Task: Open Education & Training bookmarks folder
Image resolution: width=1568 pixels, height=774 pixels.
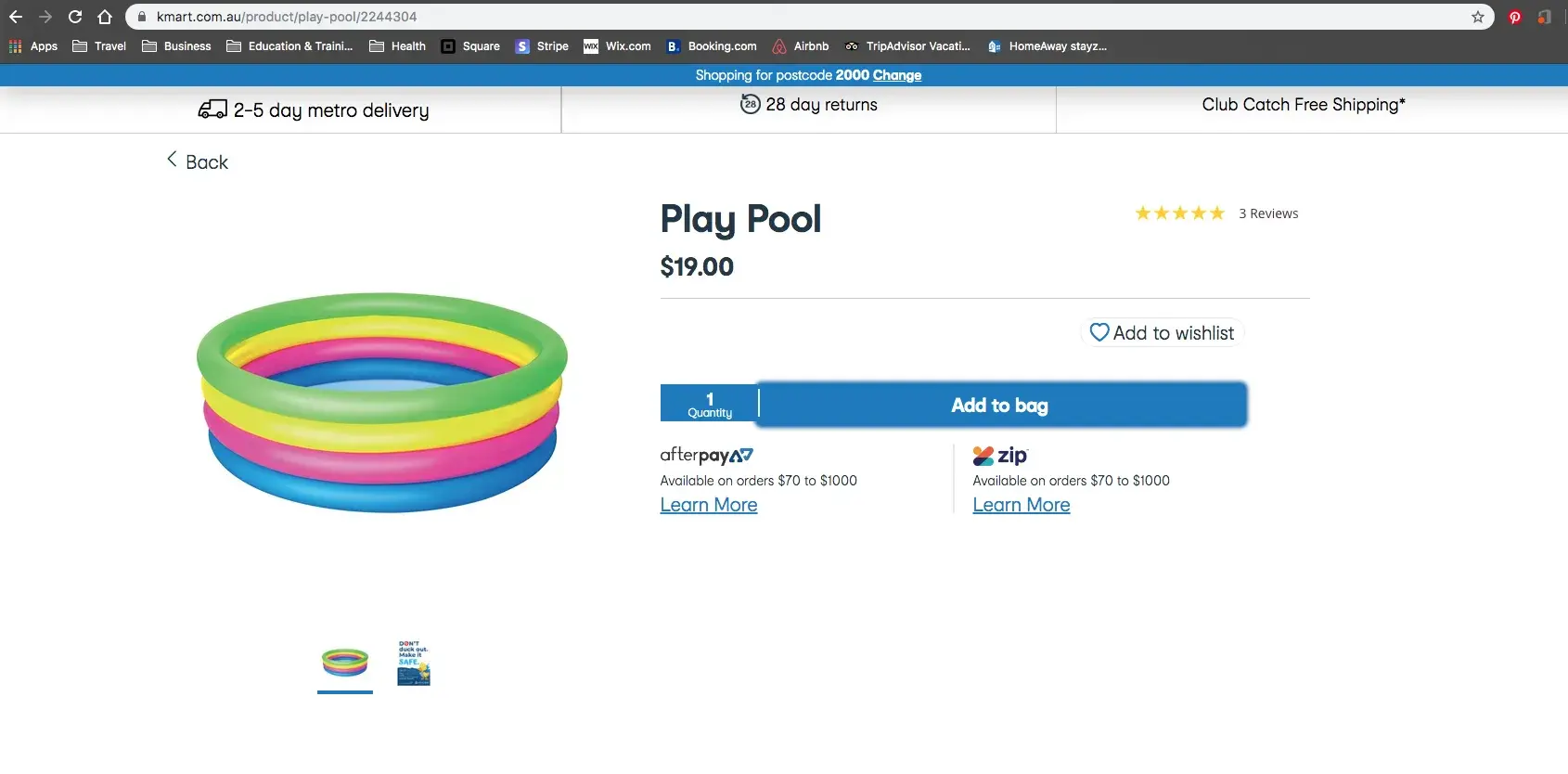Action: coord(289,46)
